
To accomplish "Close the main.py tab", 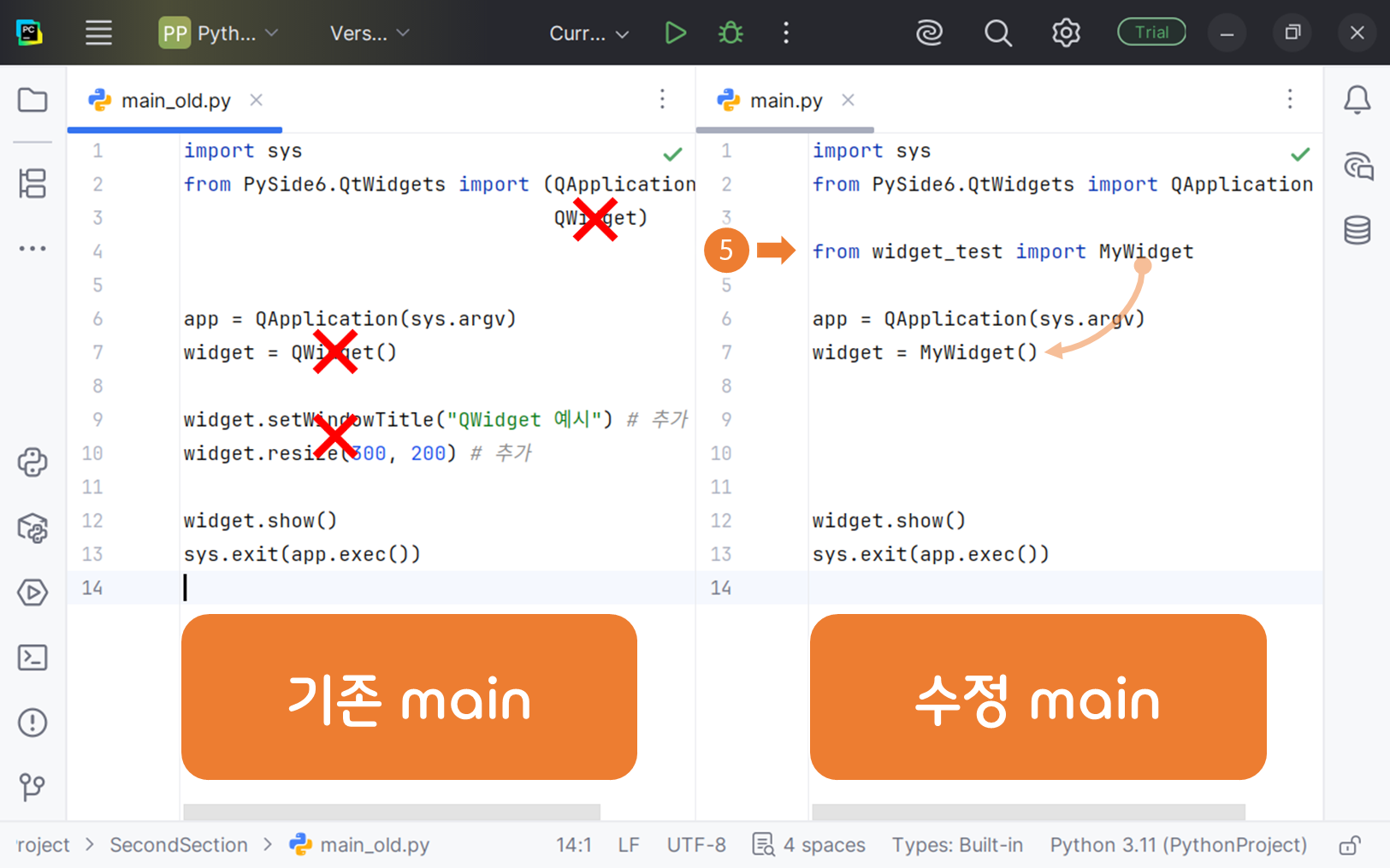I will pos(848,100).
